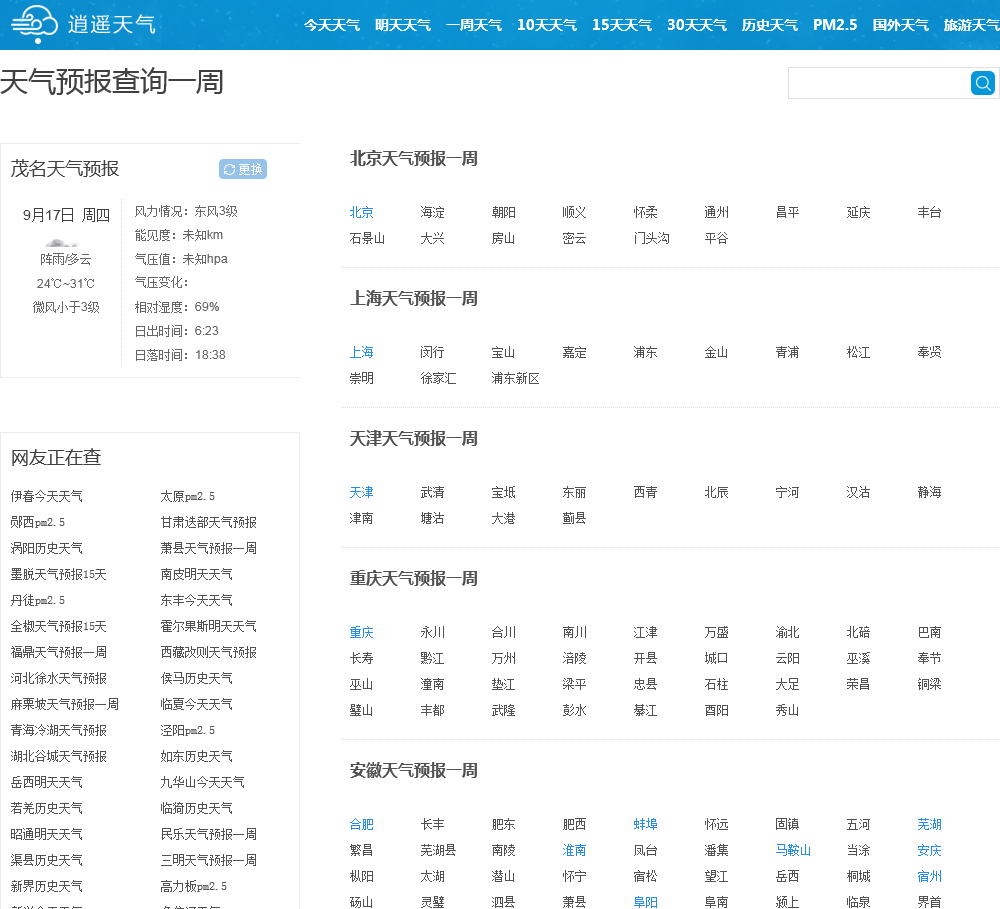Open 霍尔果斯明天天气 link
Image resolution: width=1000 pixels, height=909 pixels.
209,626
